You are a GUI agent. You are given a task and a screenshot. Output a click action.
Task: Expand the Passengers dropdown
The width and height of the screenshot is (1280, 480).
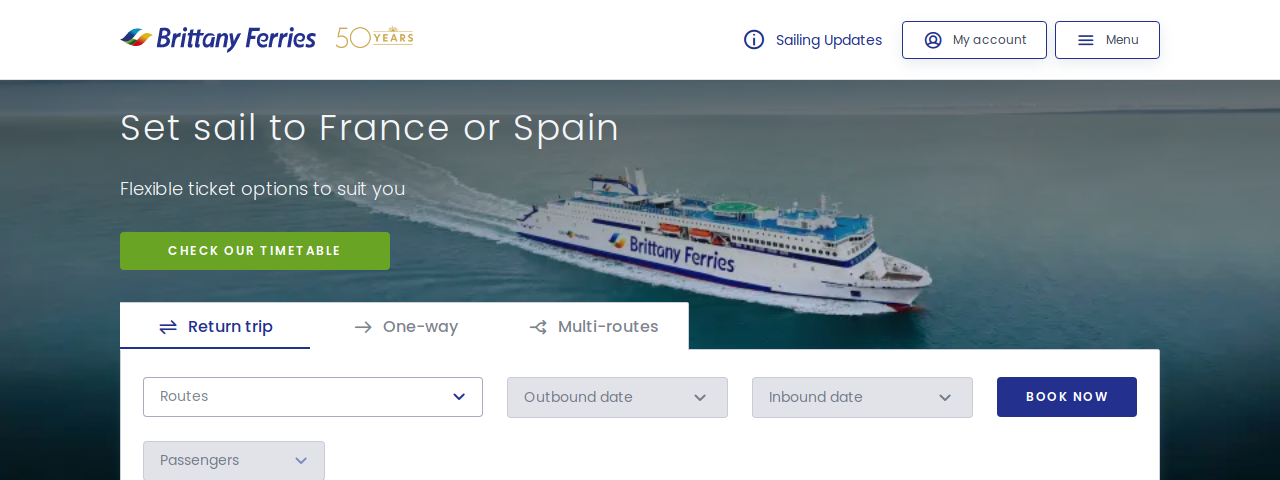[x=233, y=460]
